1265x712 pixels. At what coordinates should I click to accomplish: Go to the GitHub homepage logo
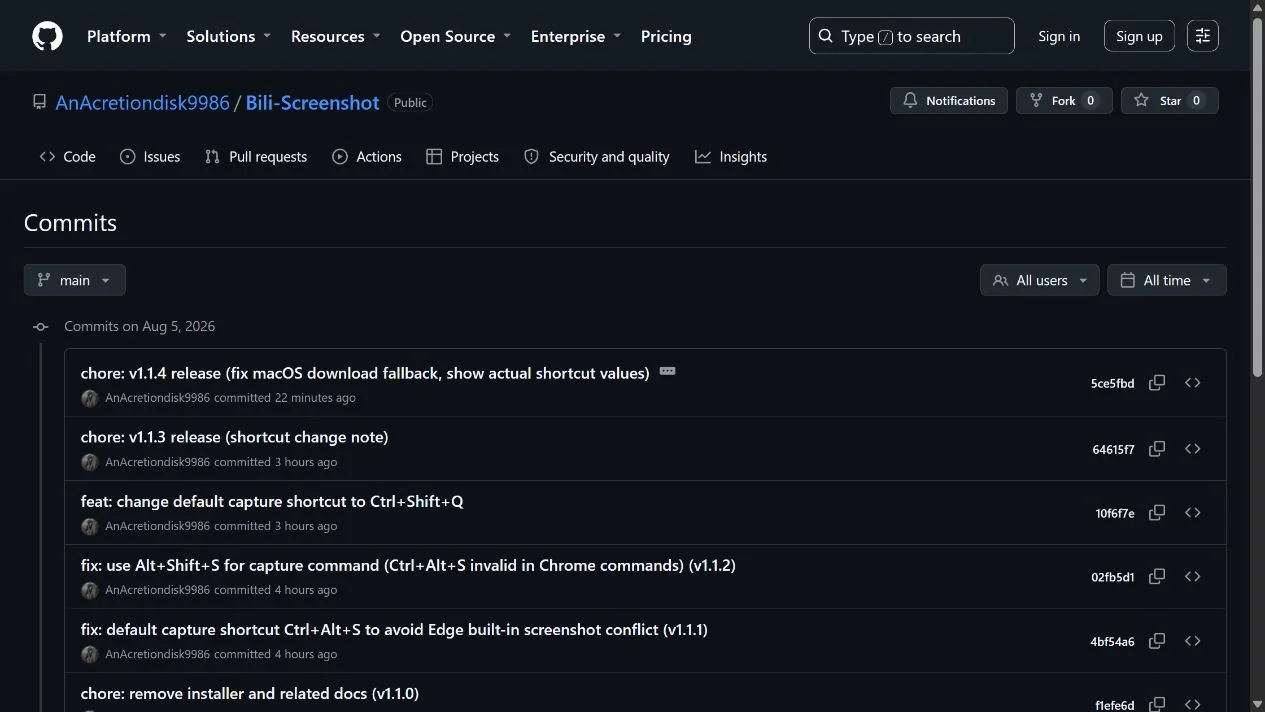click(47, 36)
